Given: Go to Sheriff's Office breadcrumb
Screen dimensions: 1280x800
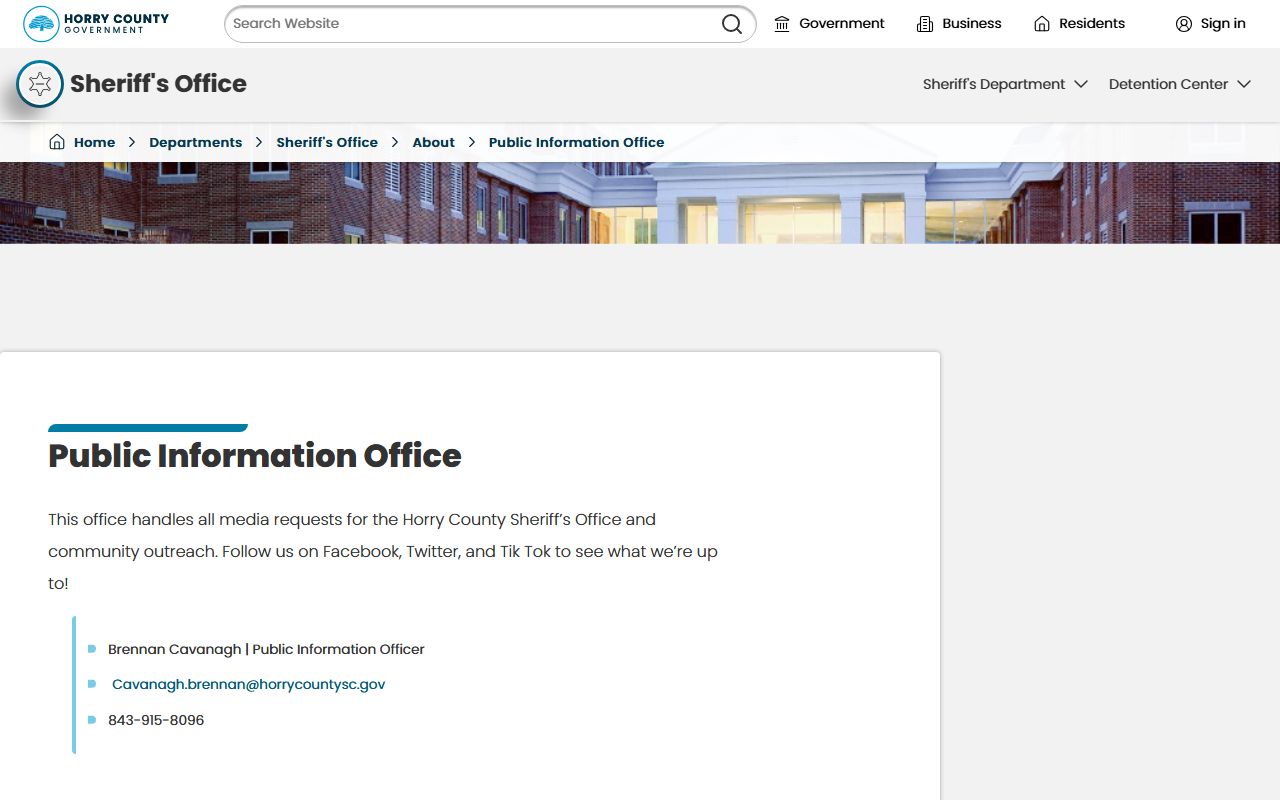Looking at the screenshot, I should pos(327,143).
